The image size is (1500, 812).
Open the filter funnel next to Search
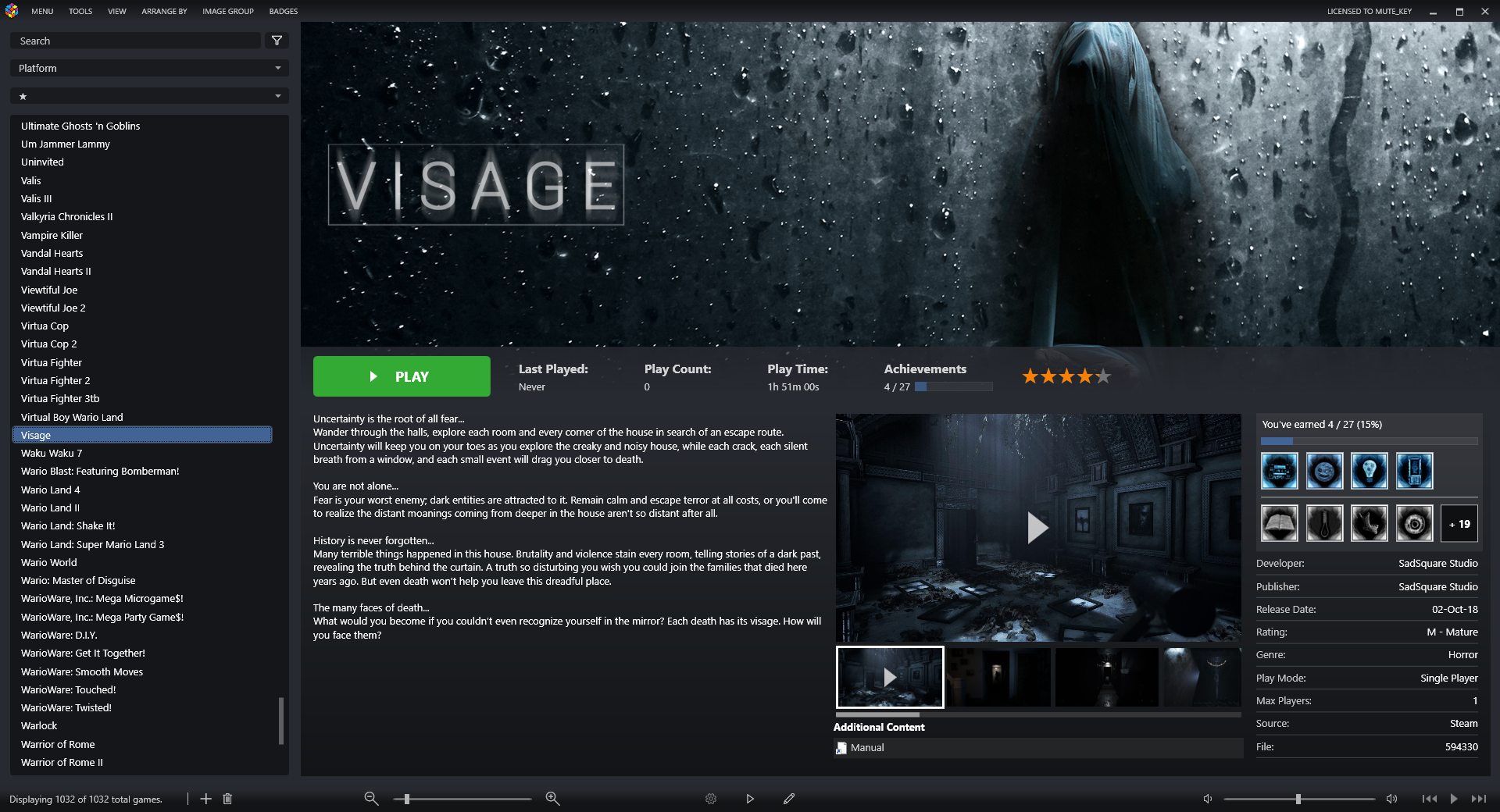[x=277, y=41]
